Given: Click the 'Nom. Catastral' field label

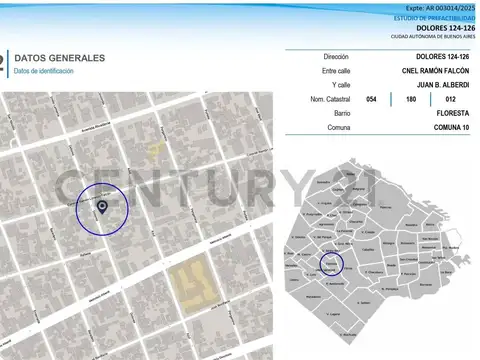Looking at the screenshot, I should pos(330,99).
